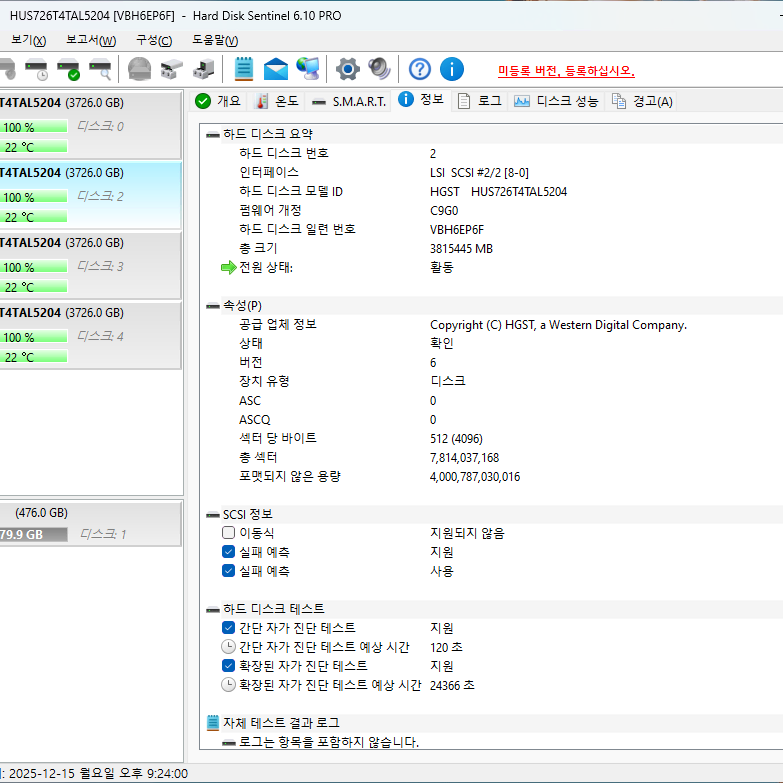Image resolution: width=783 pixels, height=783 pixels.
Task: Collapse 자체 테스트 결과 로그 section
Action: 281,723
